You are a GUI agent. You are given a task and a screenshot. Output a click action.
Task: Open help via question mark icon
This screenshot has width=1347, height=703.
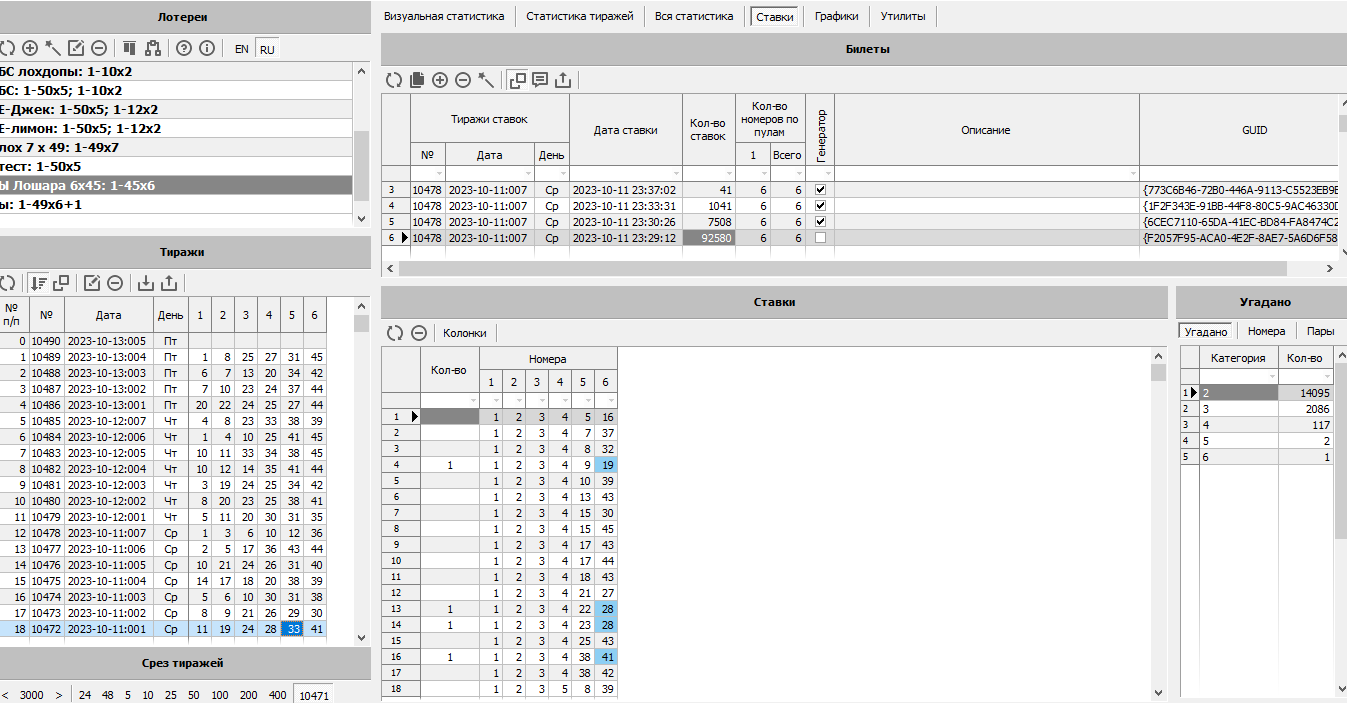184,48
